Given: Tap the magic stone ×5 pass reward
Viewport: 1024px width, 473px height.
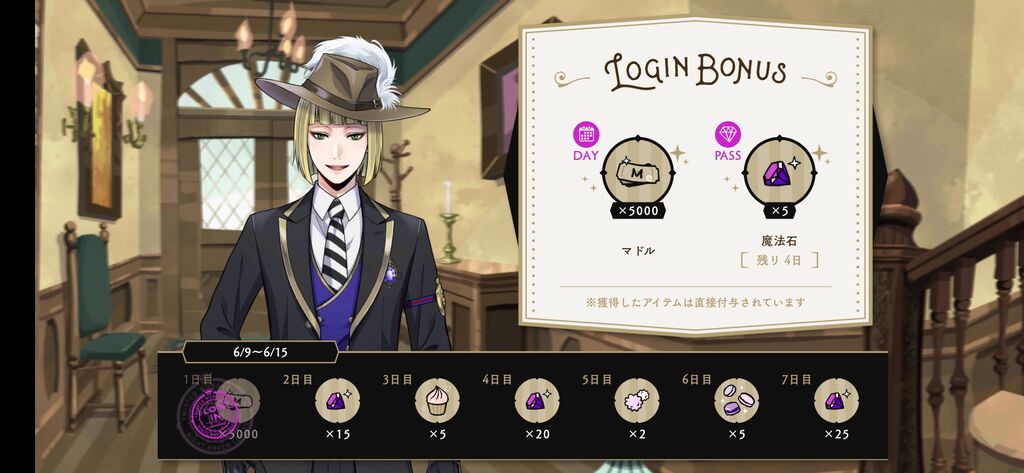Looking at the screenshot, I should pos(780,172).
